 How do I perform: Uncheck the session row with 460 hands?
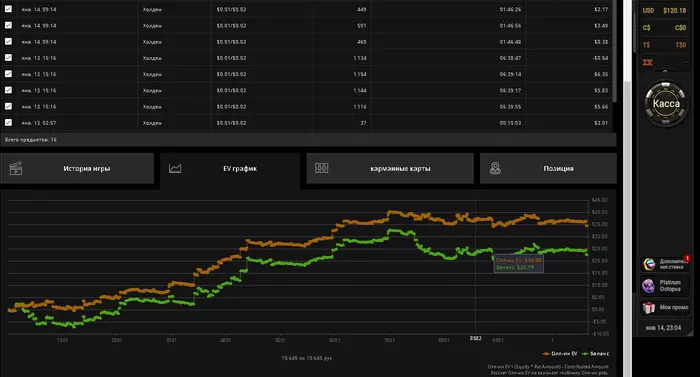8,42
